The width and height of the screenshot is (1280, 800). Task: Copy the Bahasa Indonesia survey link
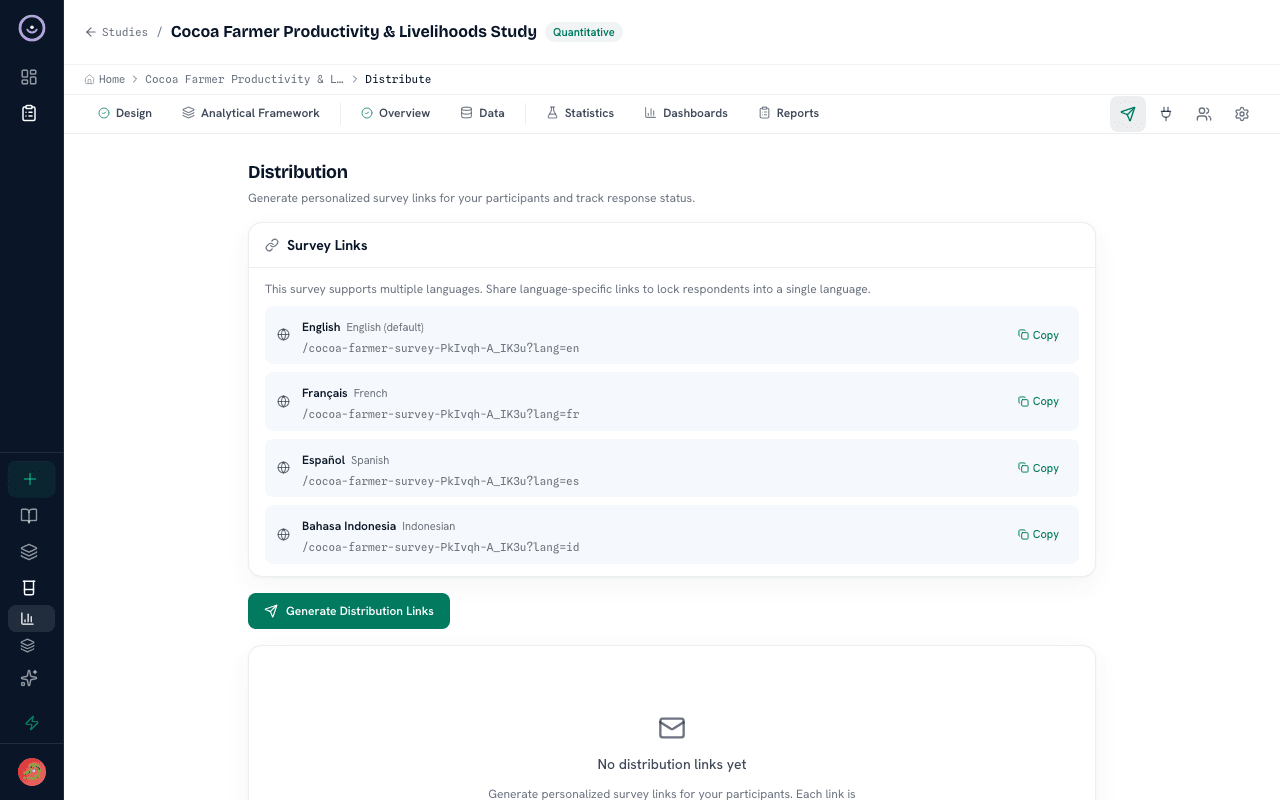click(1038, 534)
